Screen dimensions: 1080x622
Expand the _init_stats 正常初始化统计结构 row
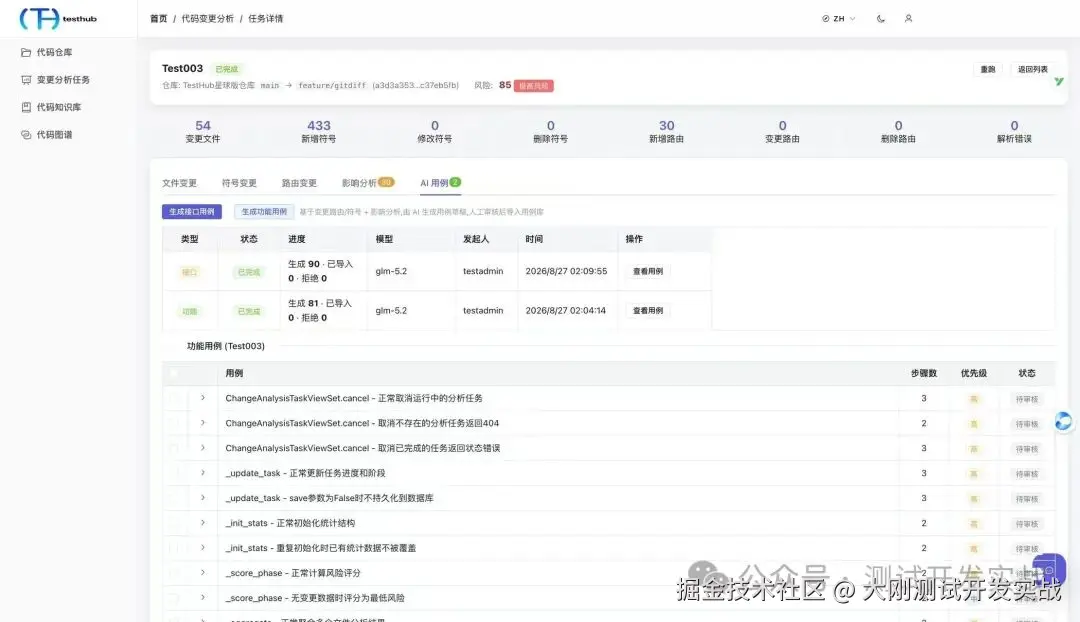(x=202, y=523)
